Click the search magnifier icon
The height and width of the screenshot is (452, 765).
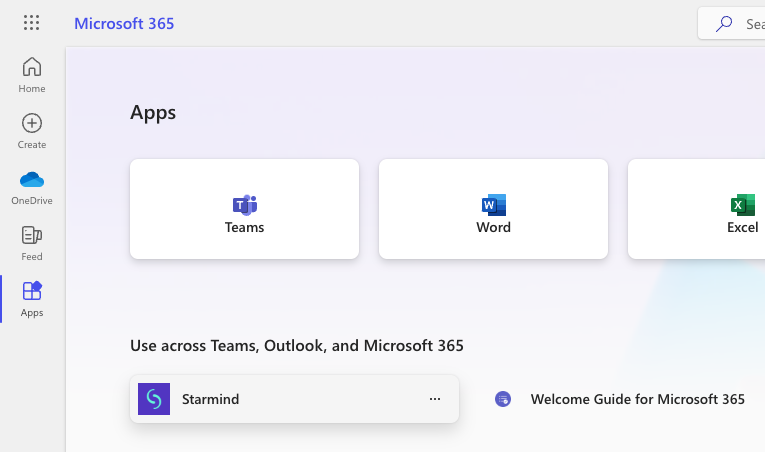point(724,23)
